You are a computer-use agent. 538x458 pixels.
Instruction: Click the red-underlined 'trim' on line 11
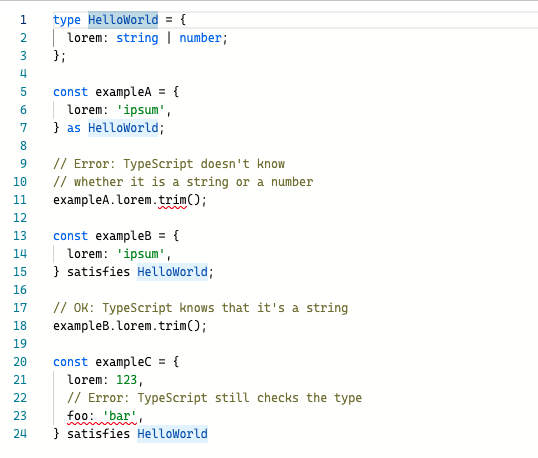click(172, 200)
